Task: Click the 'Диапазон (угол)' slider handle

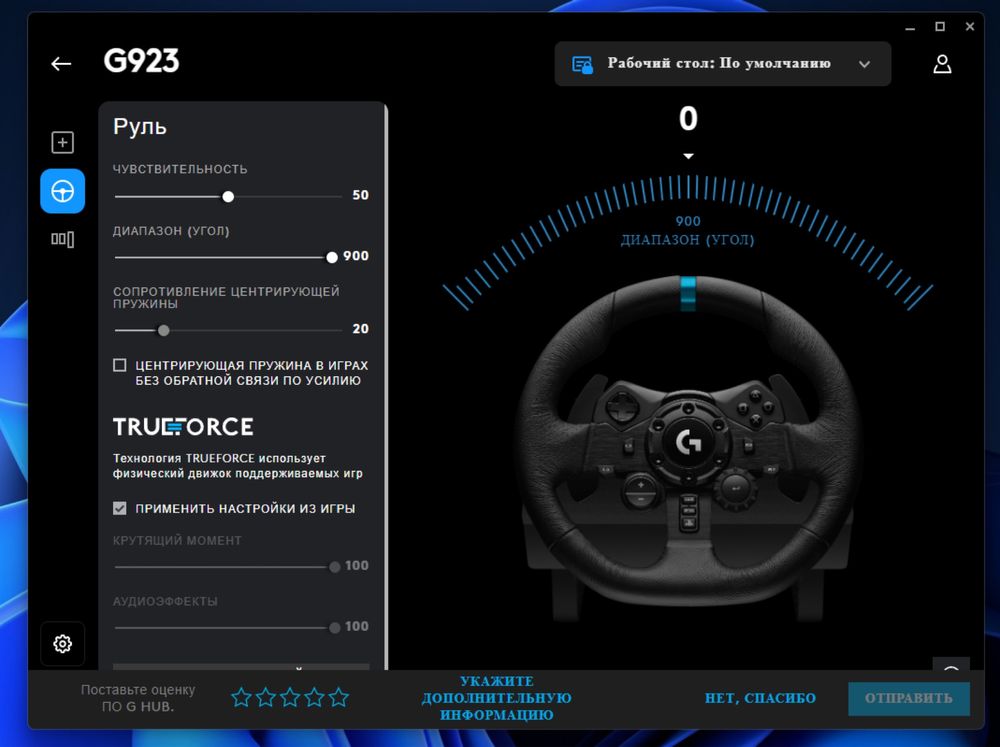Action: coord(332,257)
